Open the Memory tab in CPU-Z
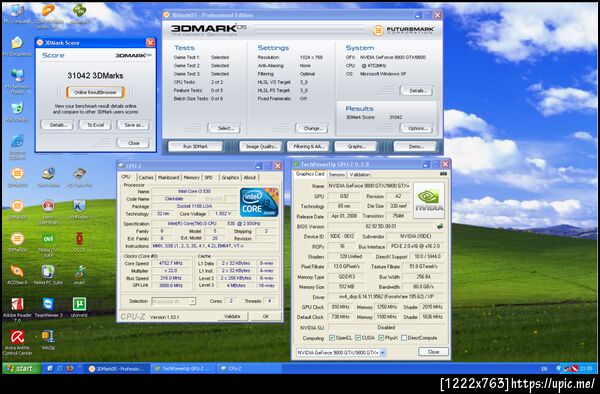Image resolution: width=600 pixels, height=394 pixels. 191,177
